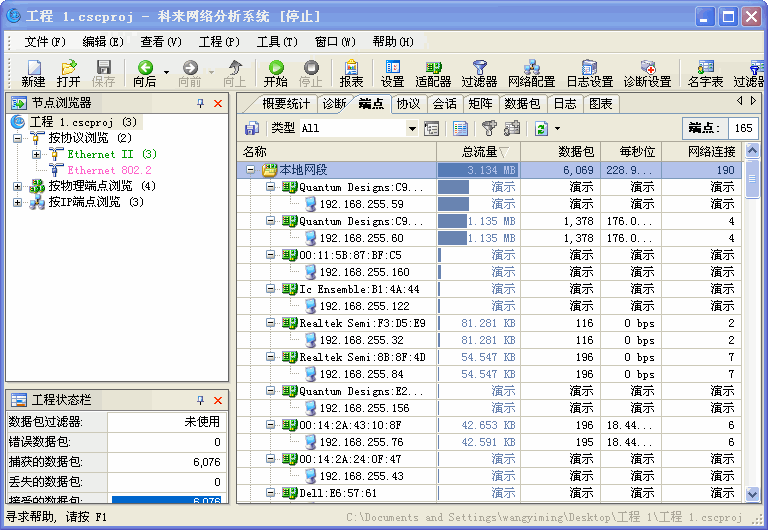Sort by the 网络连接 column header
768x530 pixels.
tap(701, 152)
